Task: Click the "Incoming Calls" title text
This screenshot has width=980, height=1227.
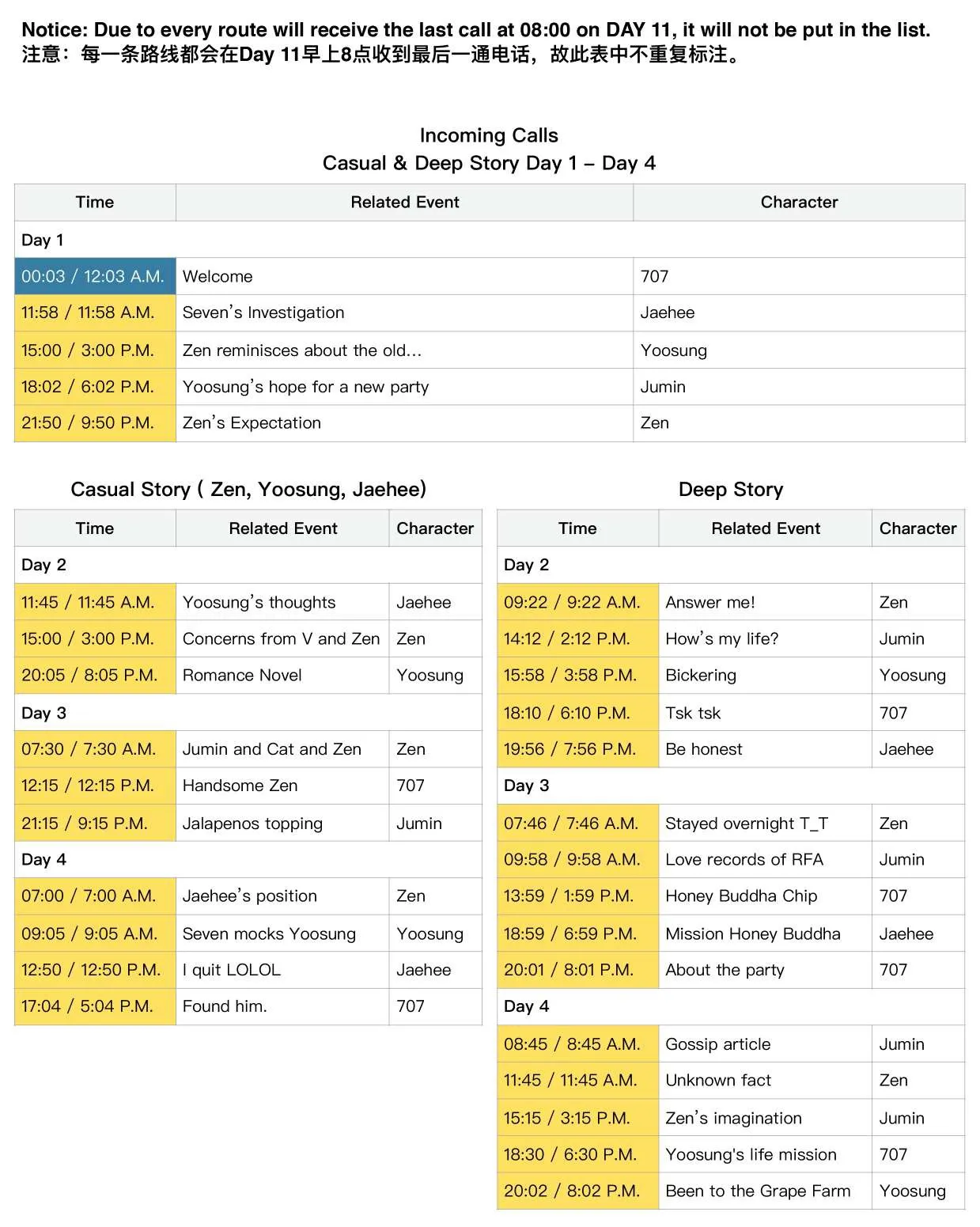Action: click(488, 135)
